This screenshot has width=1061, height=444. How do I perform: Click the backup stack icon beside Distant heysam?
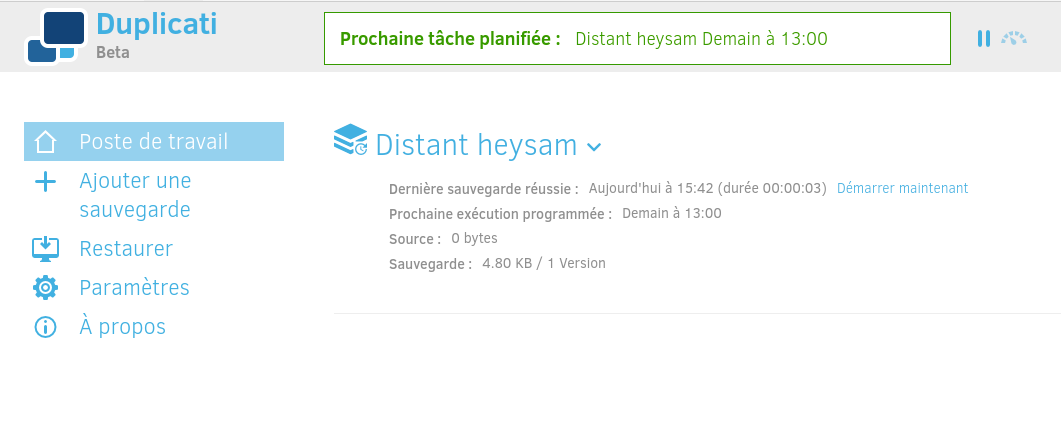tap(351, 139)
